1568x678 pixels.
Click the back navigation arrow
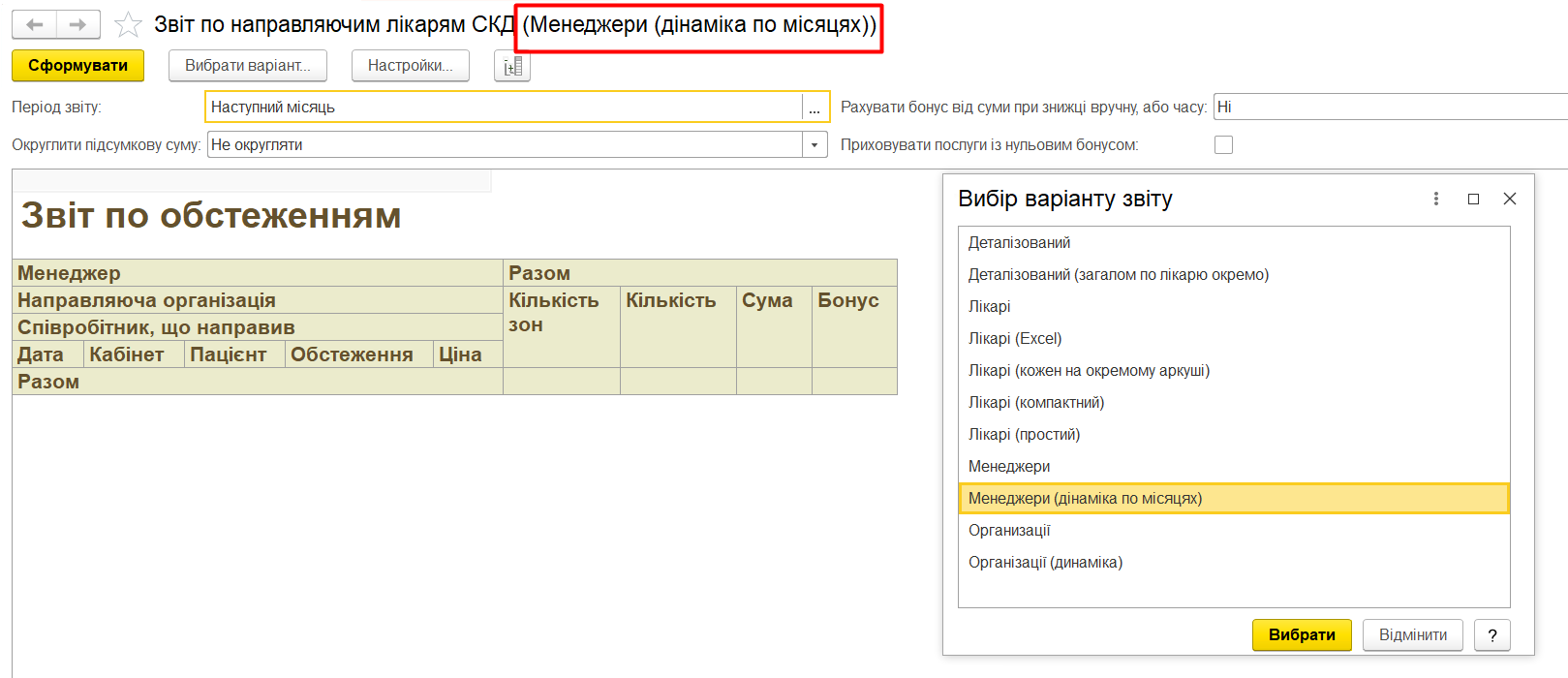(35, 25)
